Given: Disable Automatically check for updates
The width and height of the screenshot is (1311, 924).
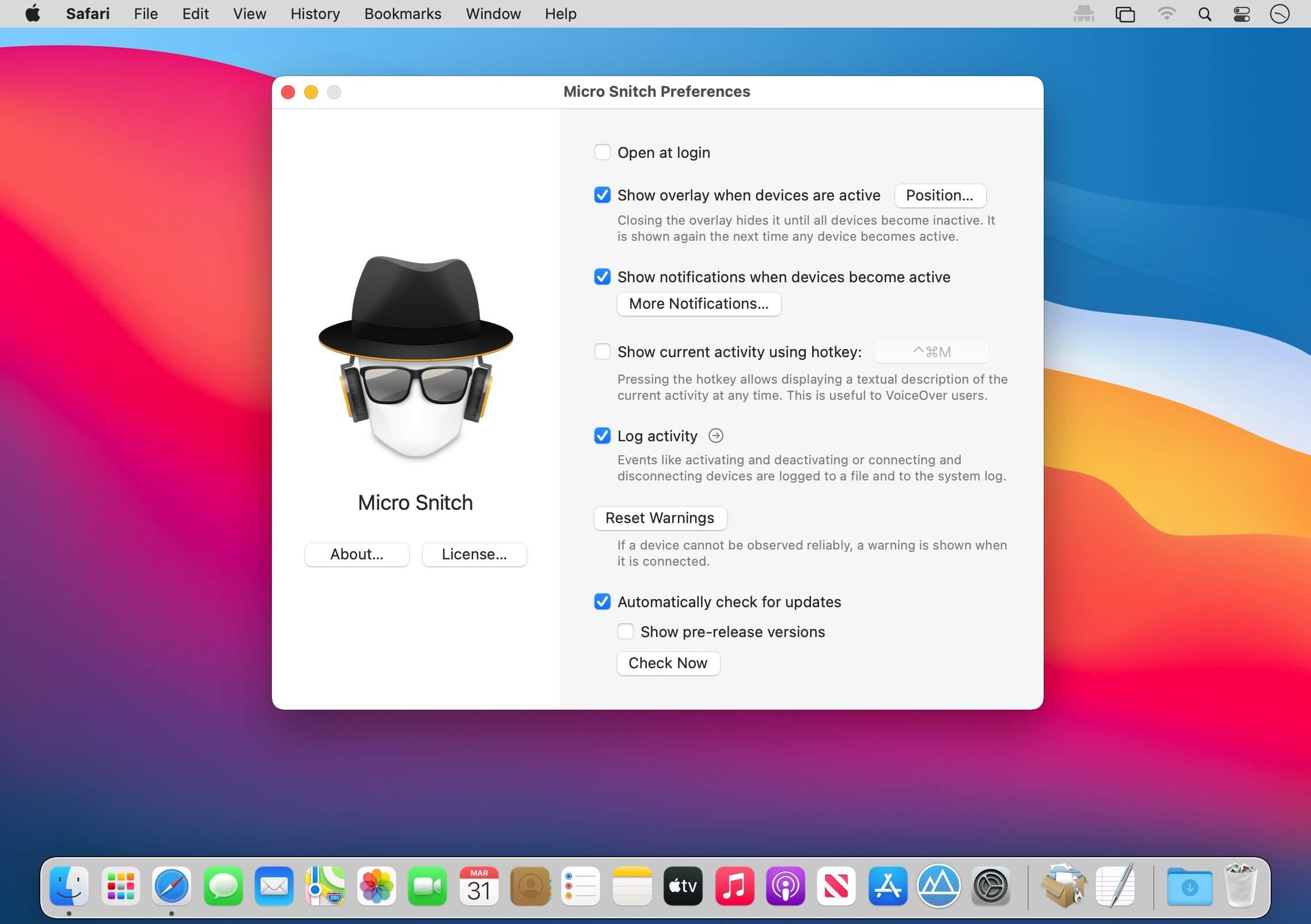Looking at the screenshot, I should click(x=602, y=602).
